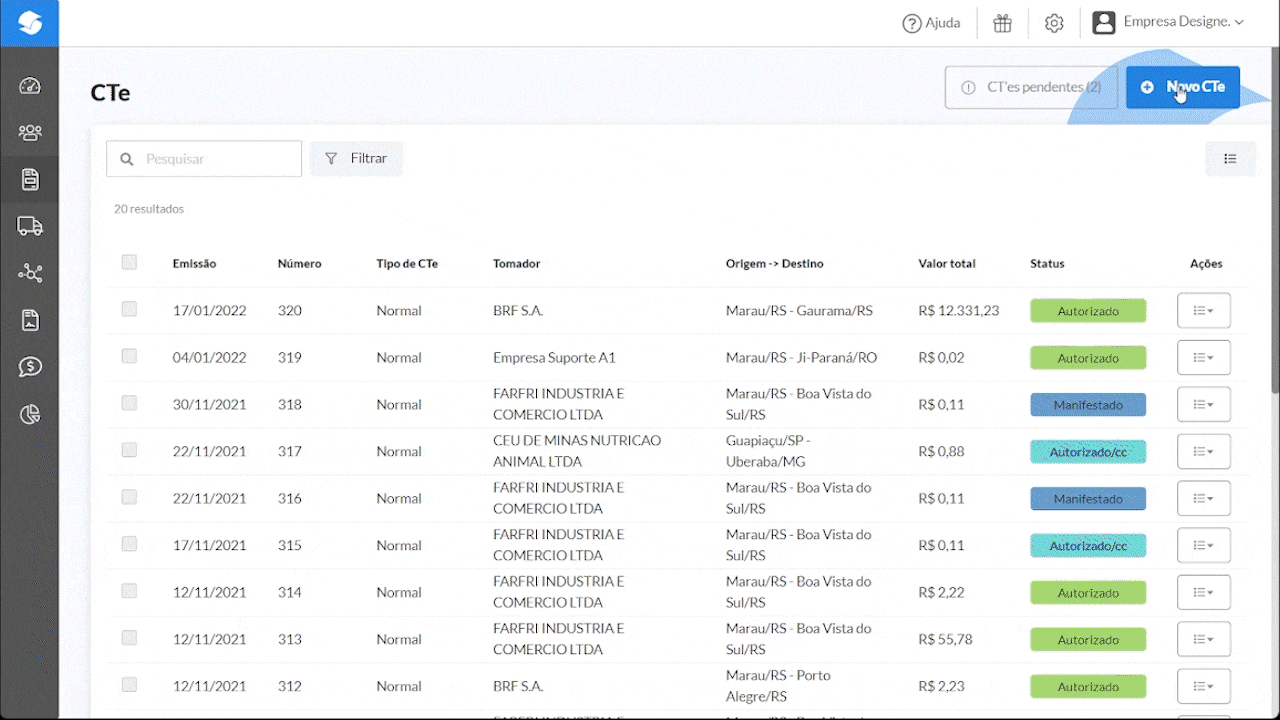Click the 20 resultados count text
The width and height of the screenshot is (1280, 720).
149,209
